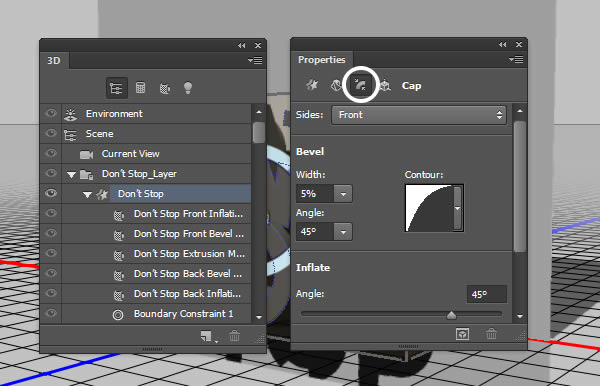The height and width of the screenshot is (386, 600).
Task: Filter 3D panel by materials
Action: (165, 88)
